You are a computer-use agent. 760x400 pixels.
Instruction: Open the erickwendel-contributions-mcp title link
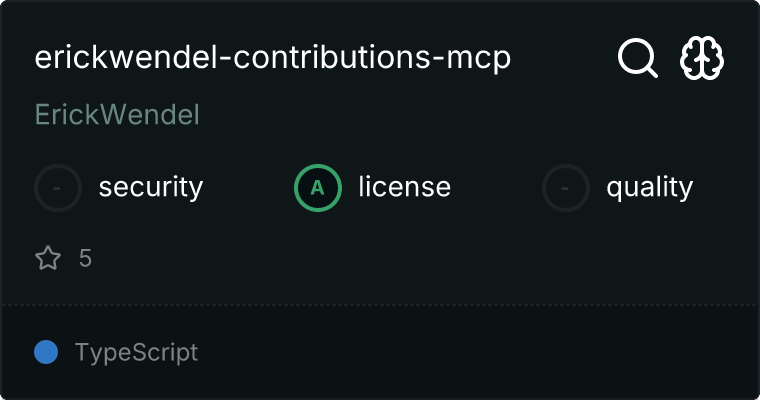coord(273,58)
